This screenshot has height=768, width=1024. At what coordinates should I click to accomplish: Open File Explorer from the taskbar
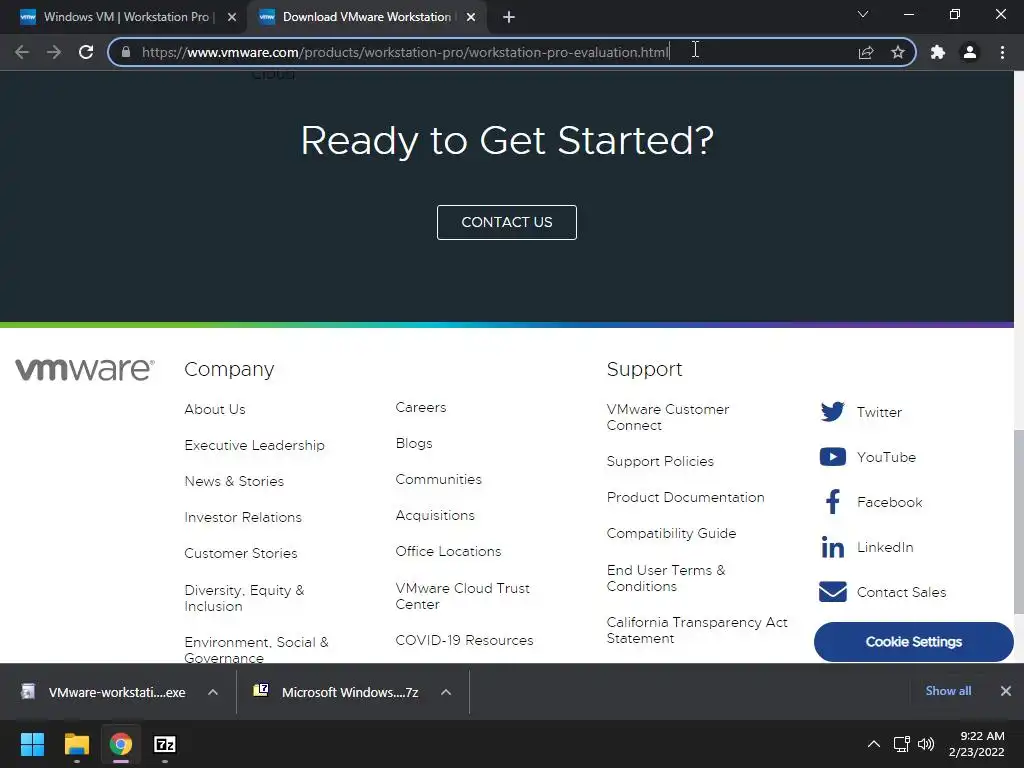pos(76,744)
